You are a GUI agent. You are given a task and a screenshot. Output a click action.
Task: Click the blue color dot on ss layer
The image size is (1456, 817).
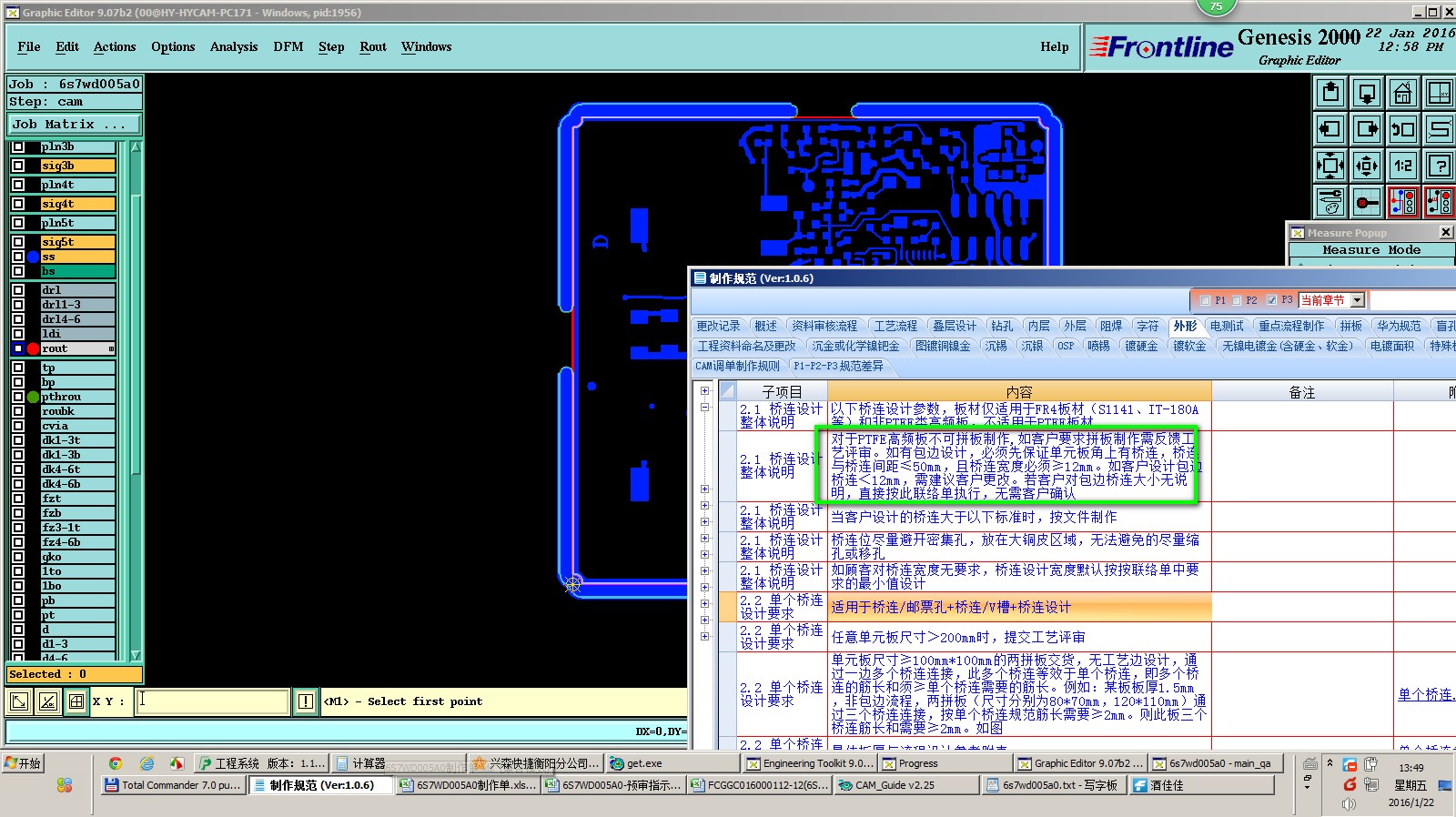click(x=33, y=257)
